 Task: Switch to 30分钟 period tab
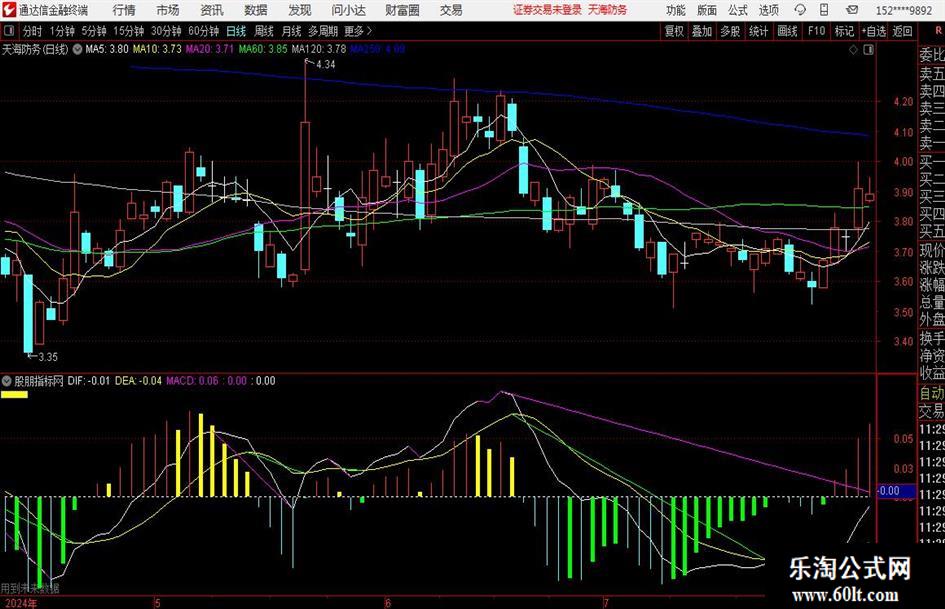point(166,31)
